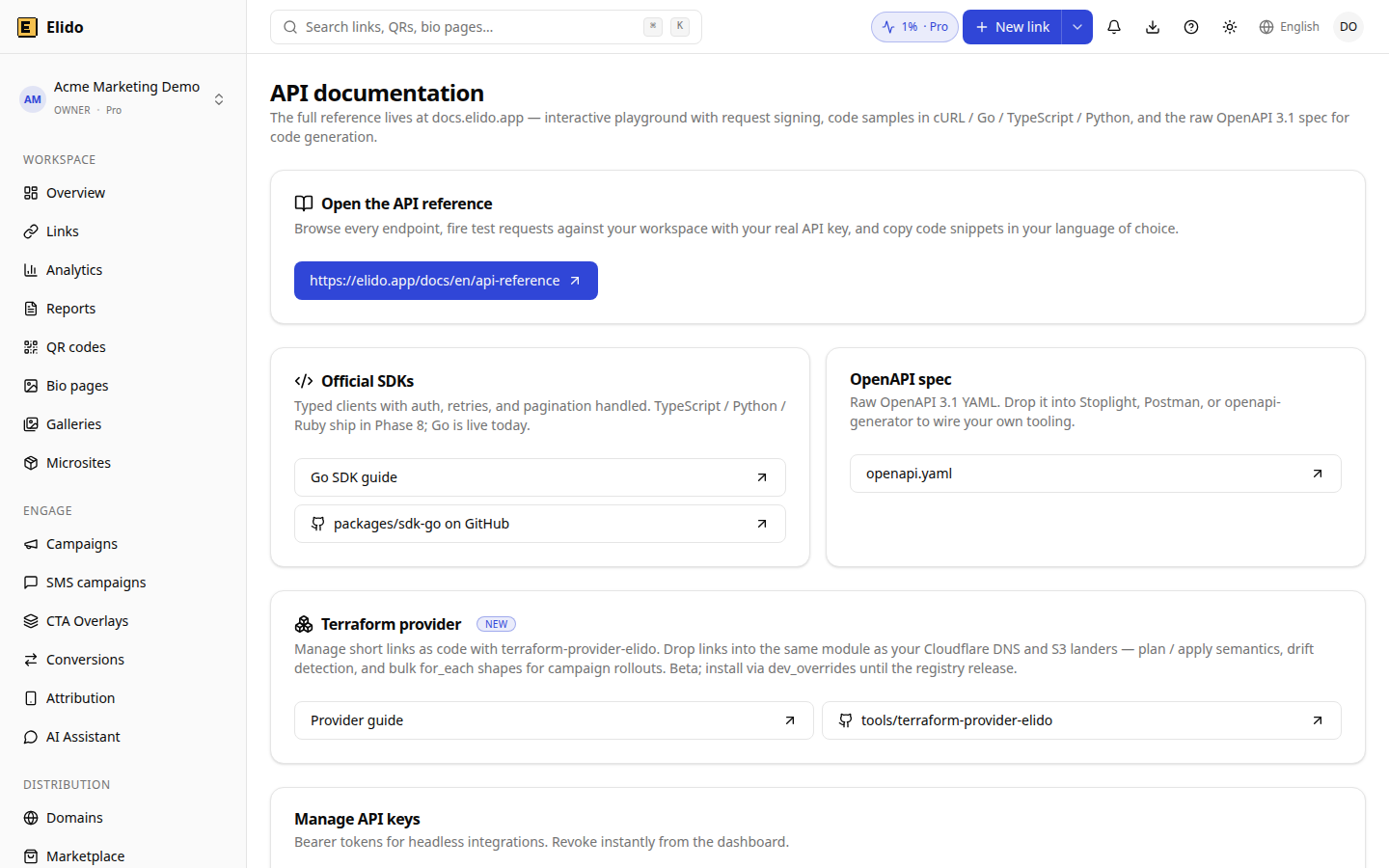This screenshot has height=868, width=1389.
Task: Click the OpenAPI spec heading
Action: 901,379
